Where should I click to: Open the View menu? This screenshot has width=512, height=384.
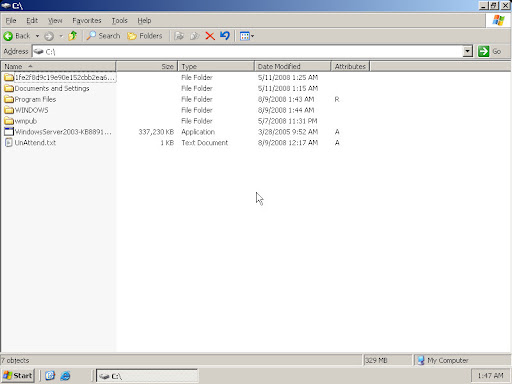coord(55,21)
